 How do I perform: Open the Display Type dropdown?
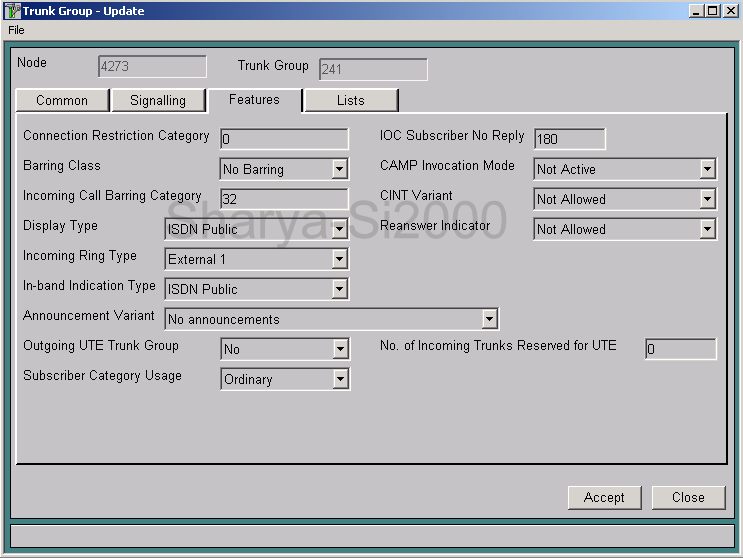(x=339, y=229)
